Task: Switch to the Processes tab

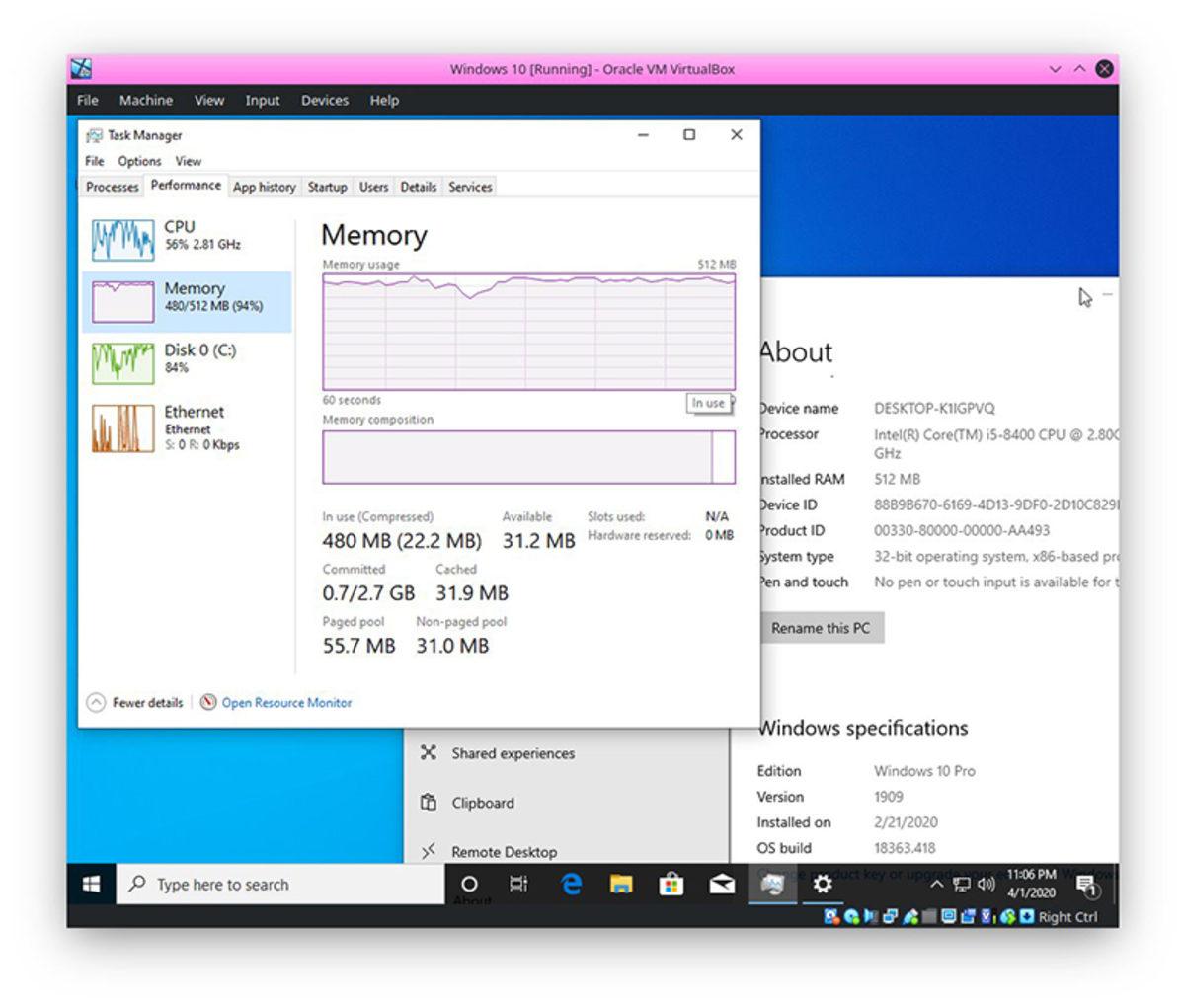Action: [x=112, y=187]
